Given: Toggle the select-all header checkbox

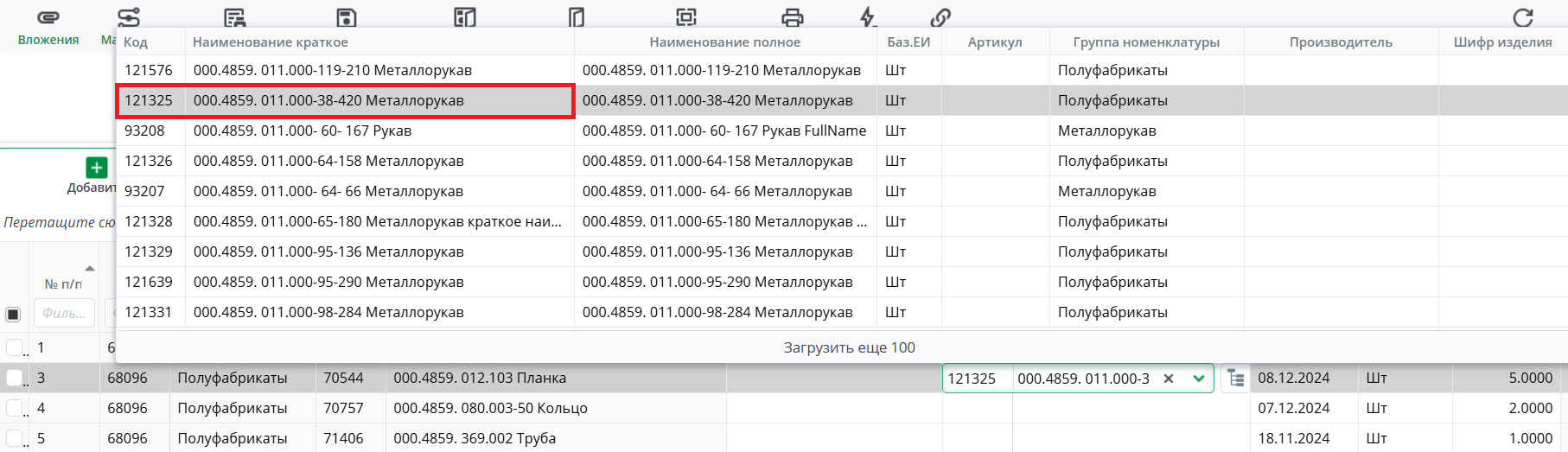Looking at the screenshot, I should point(13,314).
